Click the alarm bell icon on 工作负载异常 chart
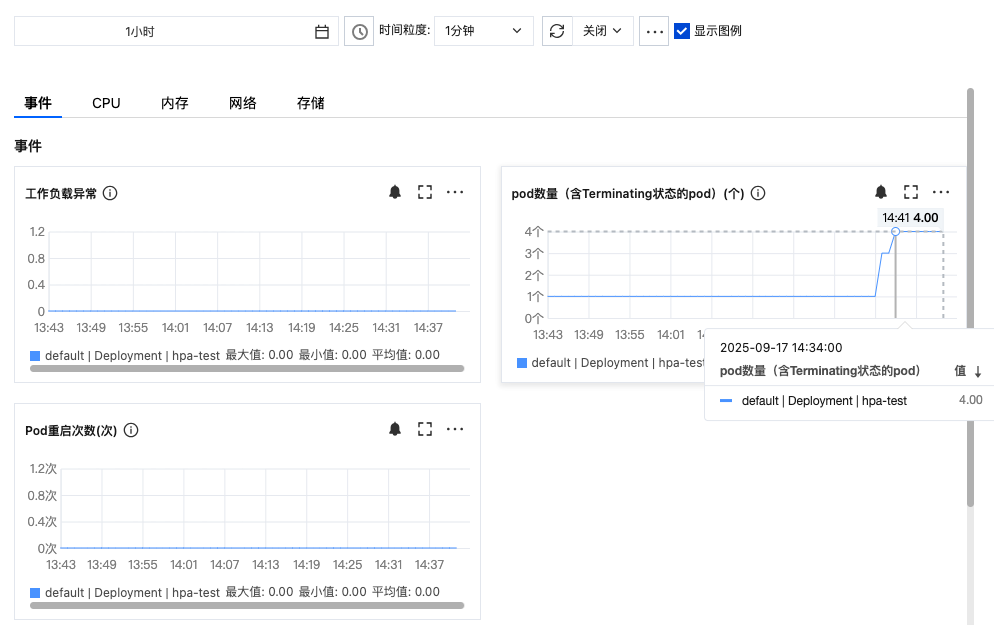The height and width of the screenshot is (625, 994). [x=395, y=192]
